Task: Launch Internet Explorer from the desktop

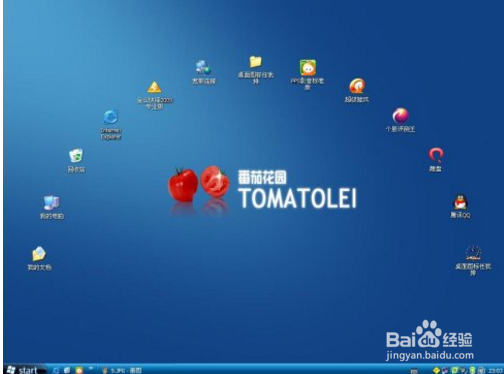Action: pos(111,124)
